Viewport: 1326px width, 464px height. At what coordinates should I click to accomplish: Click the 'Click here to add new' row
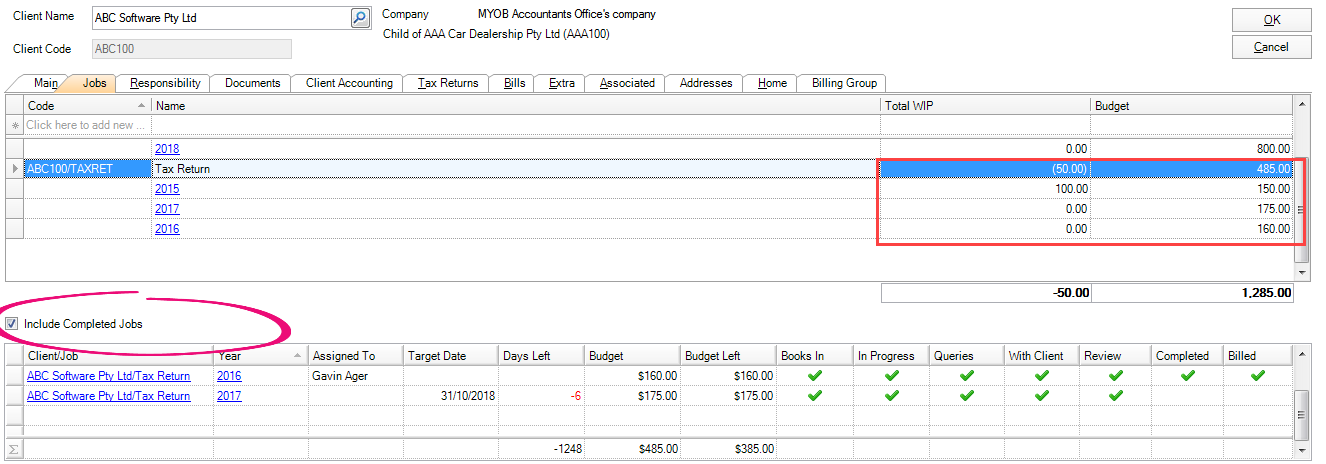[x=86, y=125]
